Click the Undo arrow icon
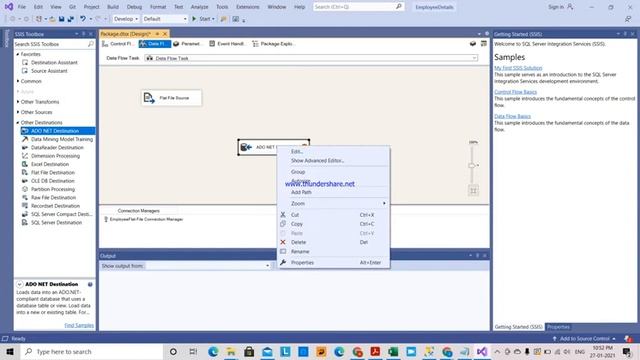The image size is (640, 360). [83, 19]
